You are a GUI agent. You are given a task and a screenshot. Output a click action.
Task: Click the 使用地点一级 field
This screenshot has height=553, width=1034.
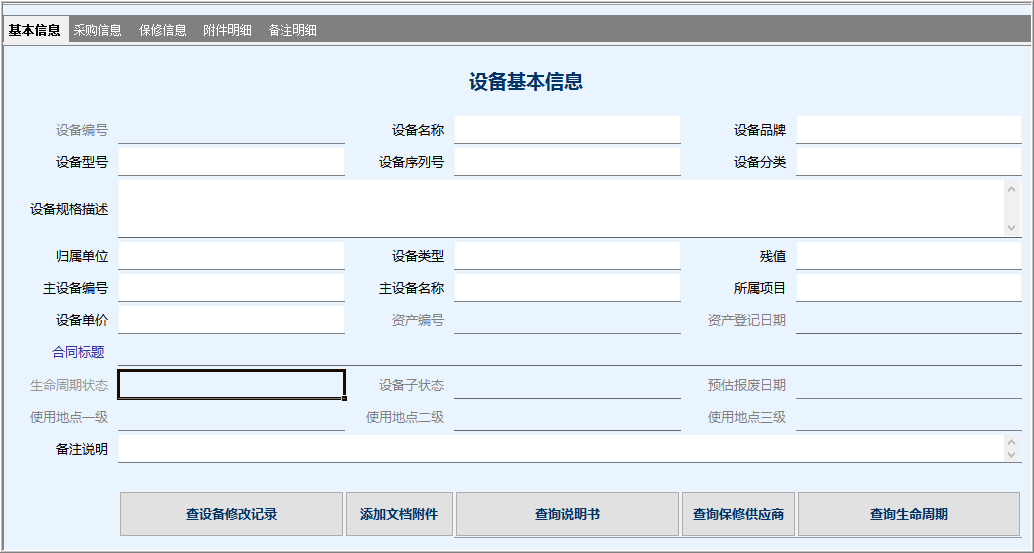(231, 417)
